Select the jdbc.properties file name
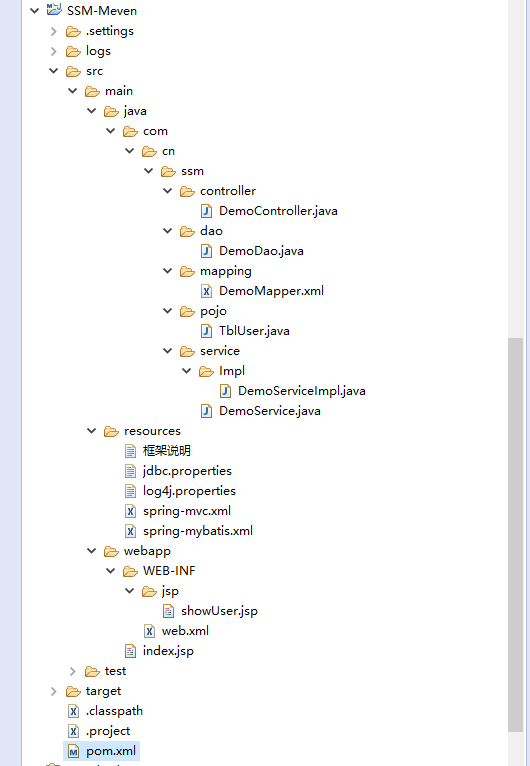The image size is (530, 766). tap(187, 471)
